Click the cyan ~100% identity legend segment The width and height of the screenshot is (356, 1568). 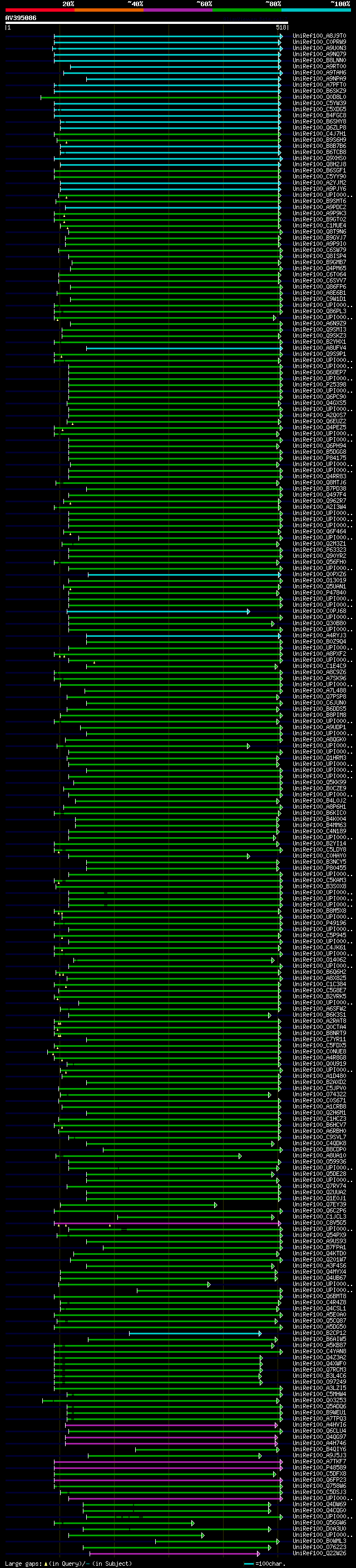pyautogui.click(x=317, y=10)
